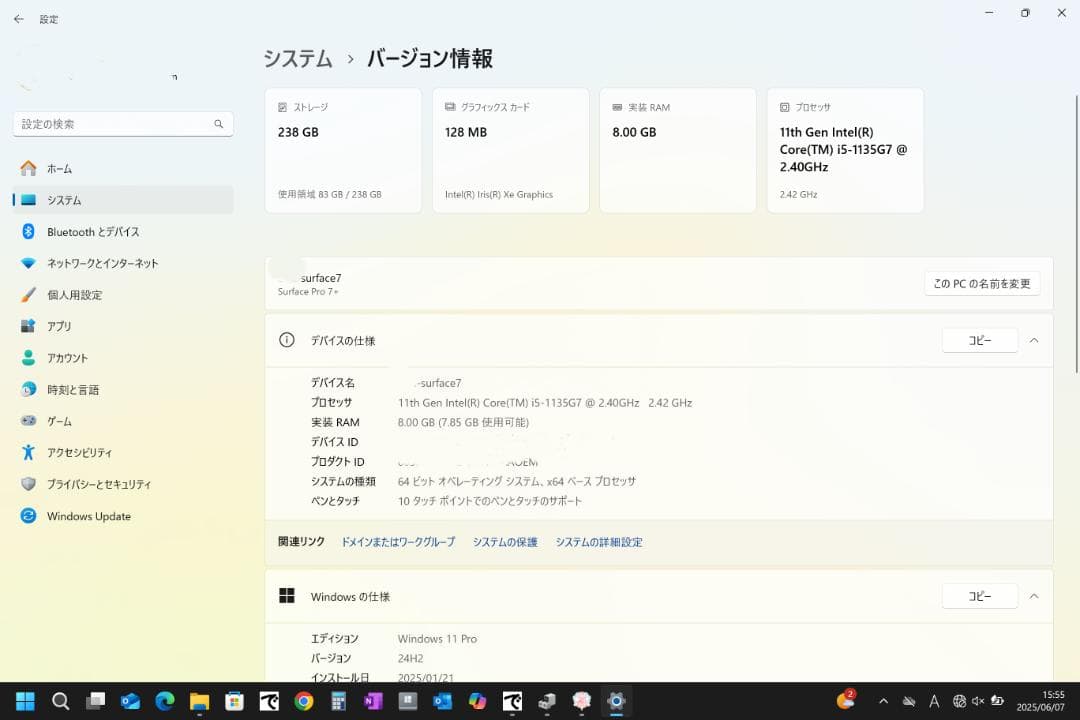Open システムの詳細設定 link

[599, 542]
